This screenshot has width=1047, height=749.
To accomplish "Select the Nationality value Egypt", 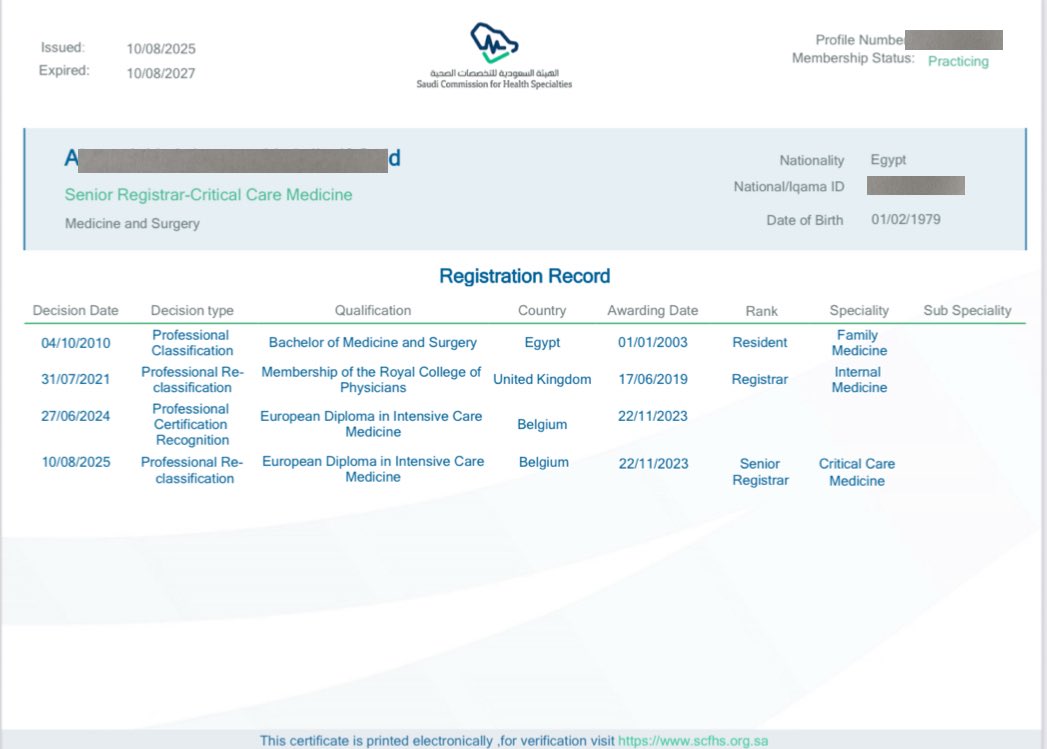I will (887, 160).
